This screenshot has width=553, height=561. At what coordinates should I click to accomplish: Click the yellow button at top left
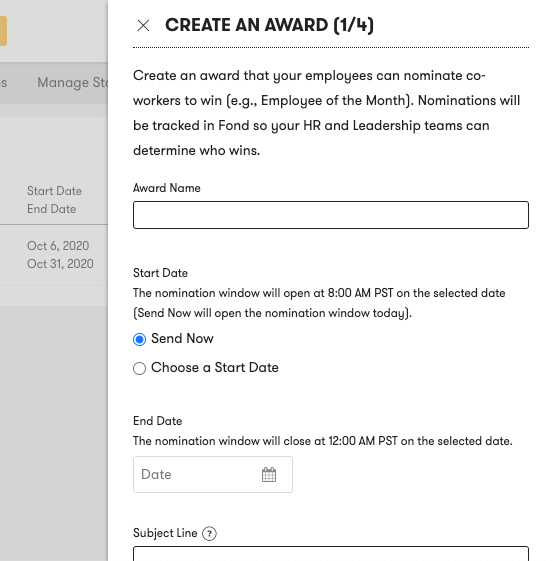(x=3, y=31)
